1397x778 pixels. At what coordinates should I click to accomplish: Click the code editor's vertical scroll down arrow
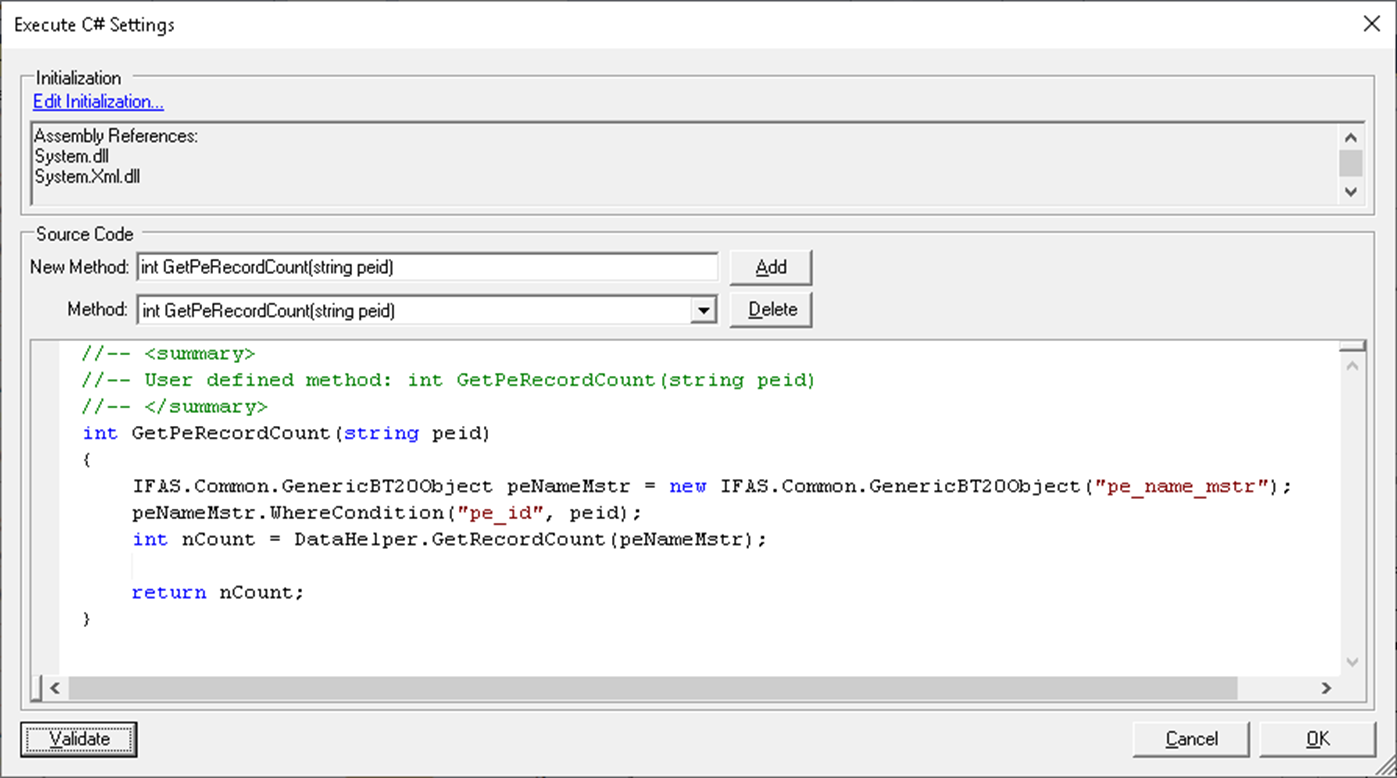pyautogui.click(x=1352, y=662)
